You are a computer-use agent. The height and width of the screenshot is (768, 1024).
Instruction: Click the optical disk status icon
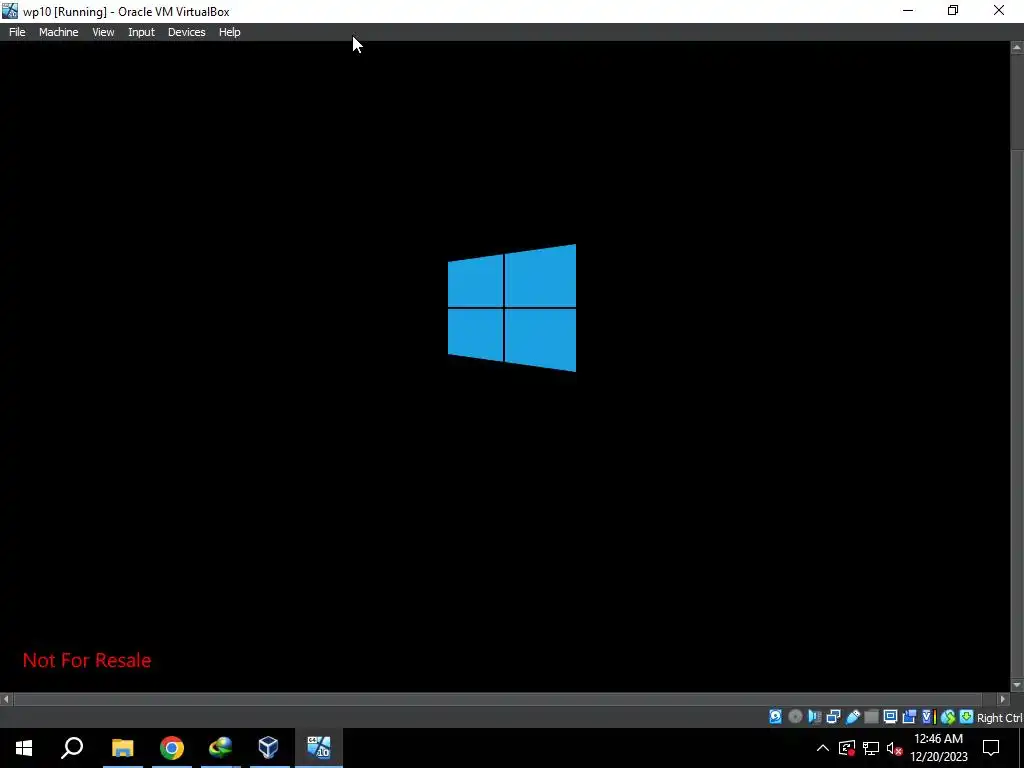[795, 717]
